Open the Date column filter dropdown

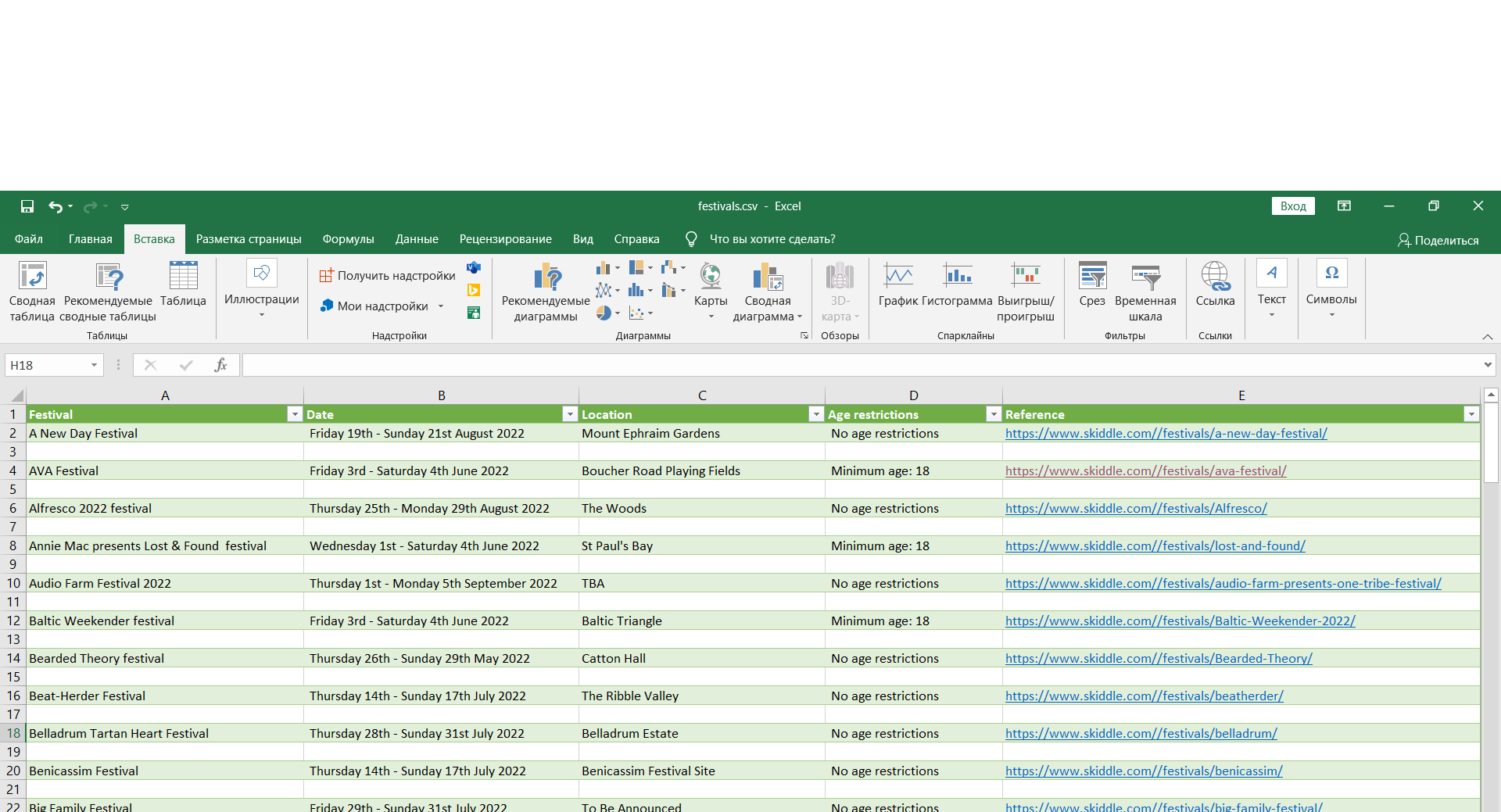coord(570,414)
